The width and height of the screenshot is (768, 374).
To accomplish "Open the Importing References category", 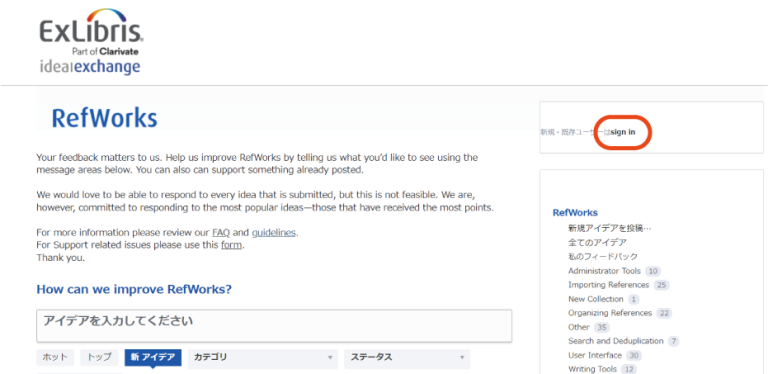I will pos(608,285).
